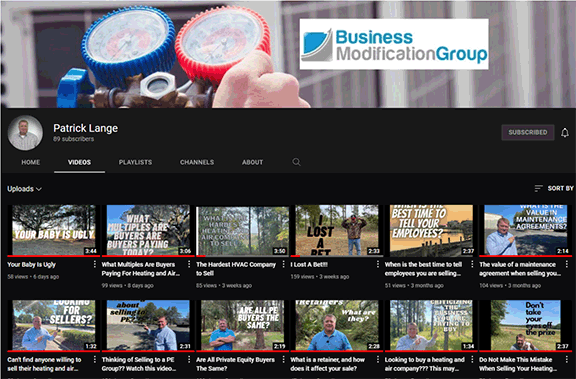This screenshot has height=379, width=576.
Task: Go to the Playlists tab
Action: (x=135, y=162)
